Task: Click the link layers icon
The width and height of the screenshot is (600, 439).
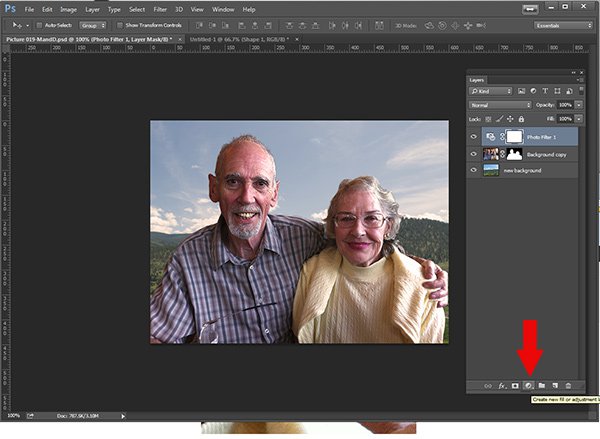Action: tap(488, 385)
